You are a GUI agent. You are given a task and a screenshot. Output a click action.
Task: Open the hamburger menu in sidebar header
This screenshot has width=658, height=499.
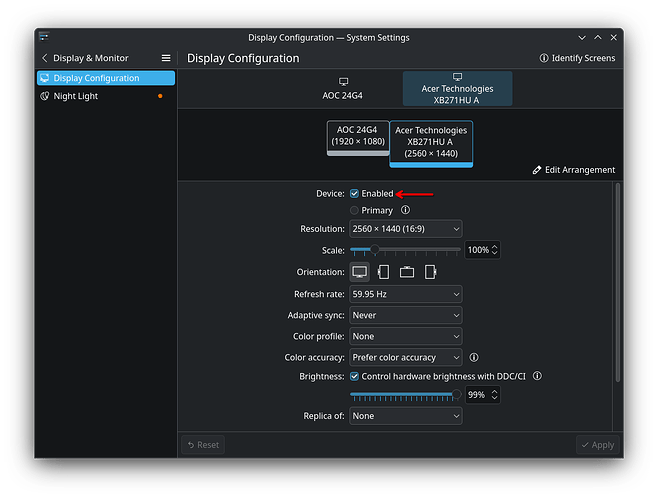[x=166, y=58]
